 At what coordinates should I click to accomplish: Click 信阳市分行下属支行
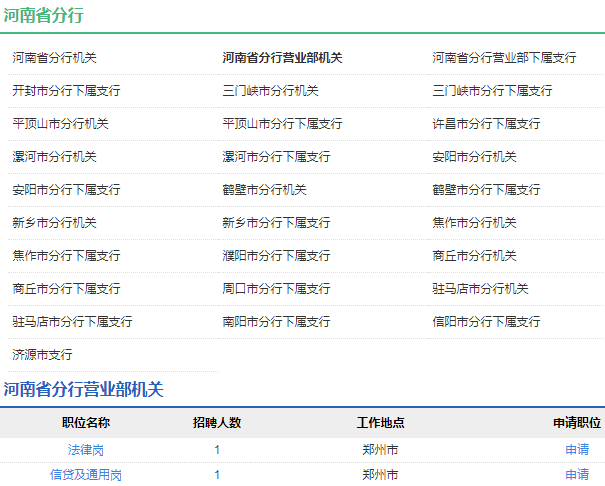[x=486, y=322]
